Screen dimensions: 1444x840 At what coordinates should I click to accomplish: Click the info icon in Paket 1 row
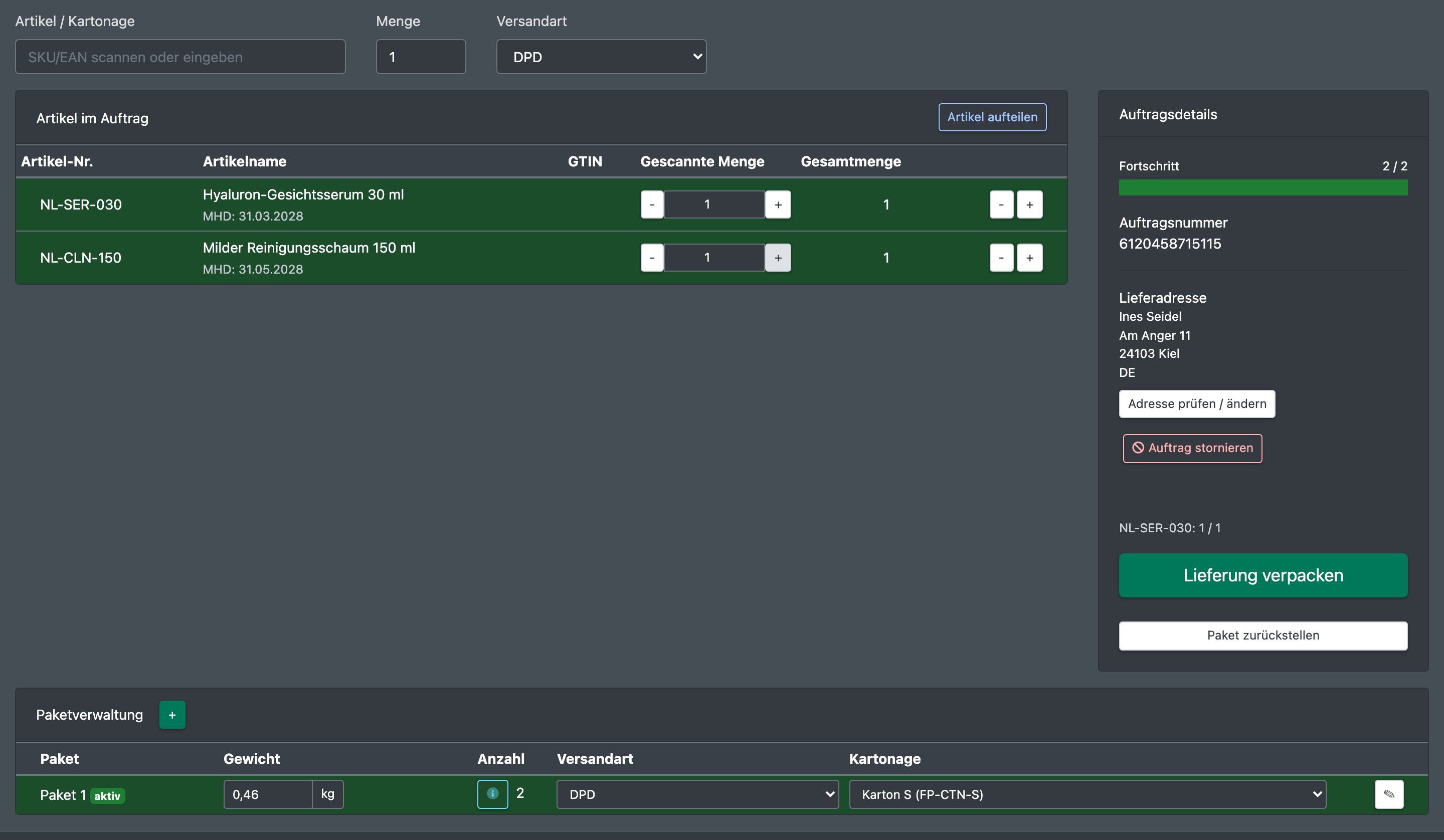492,793
